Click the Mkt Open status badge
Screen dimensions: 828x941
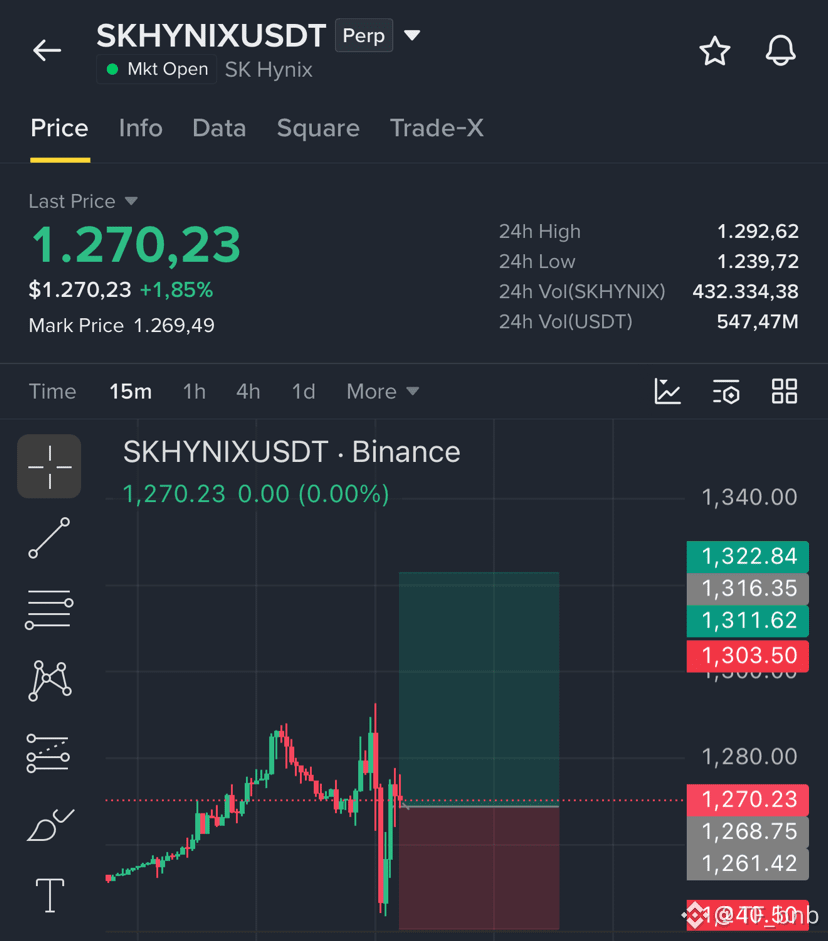(157, 69)
